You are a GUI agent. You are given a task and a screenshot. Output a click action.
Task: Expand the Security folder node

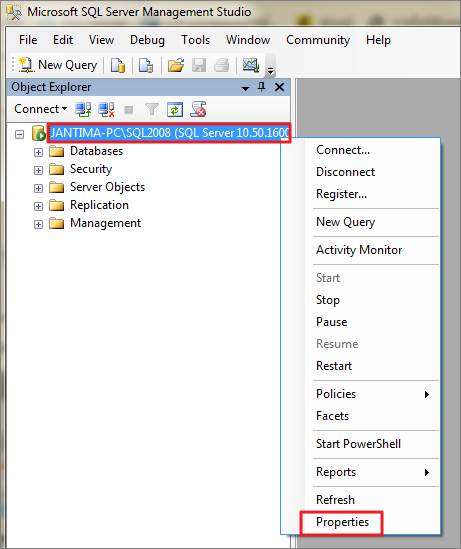tap(39, 171)
